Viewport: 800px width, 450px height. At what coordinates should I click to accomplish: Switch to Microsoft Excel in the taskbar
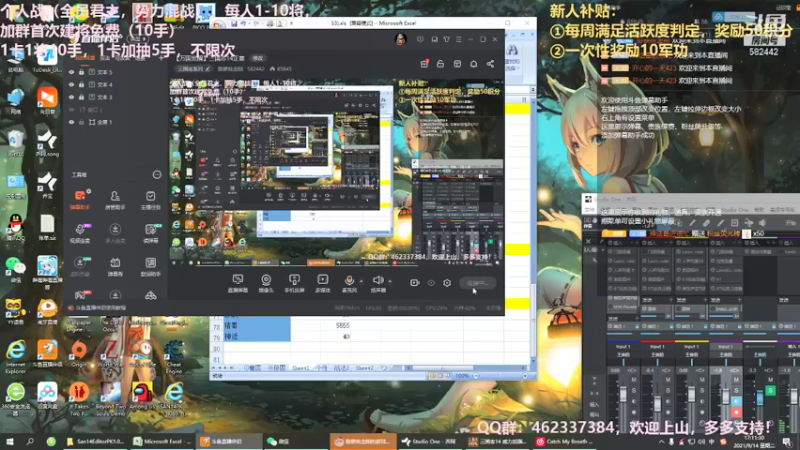click(163, 441)
